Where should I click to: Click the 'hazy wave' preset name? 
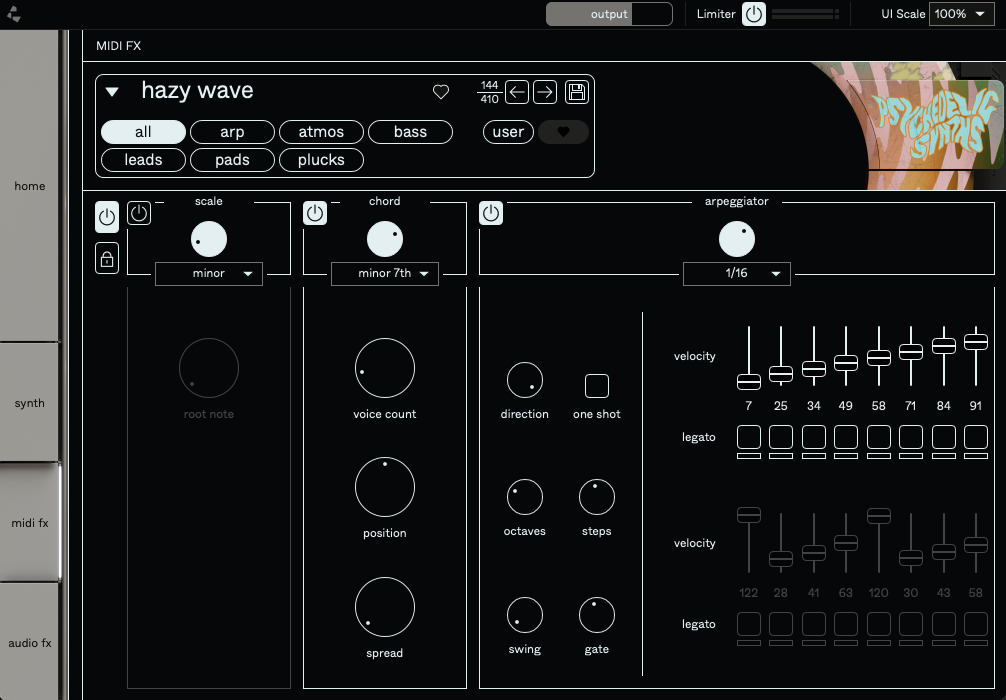pos(198,90)
